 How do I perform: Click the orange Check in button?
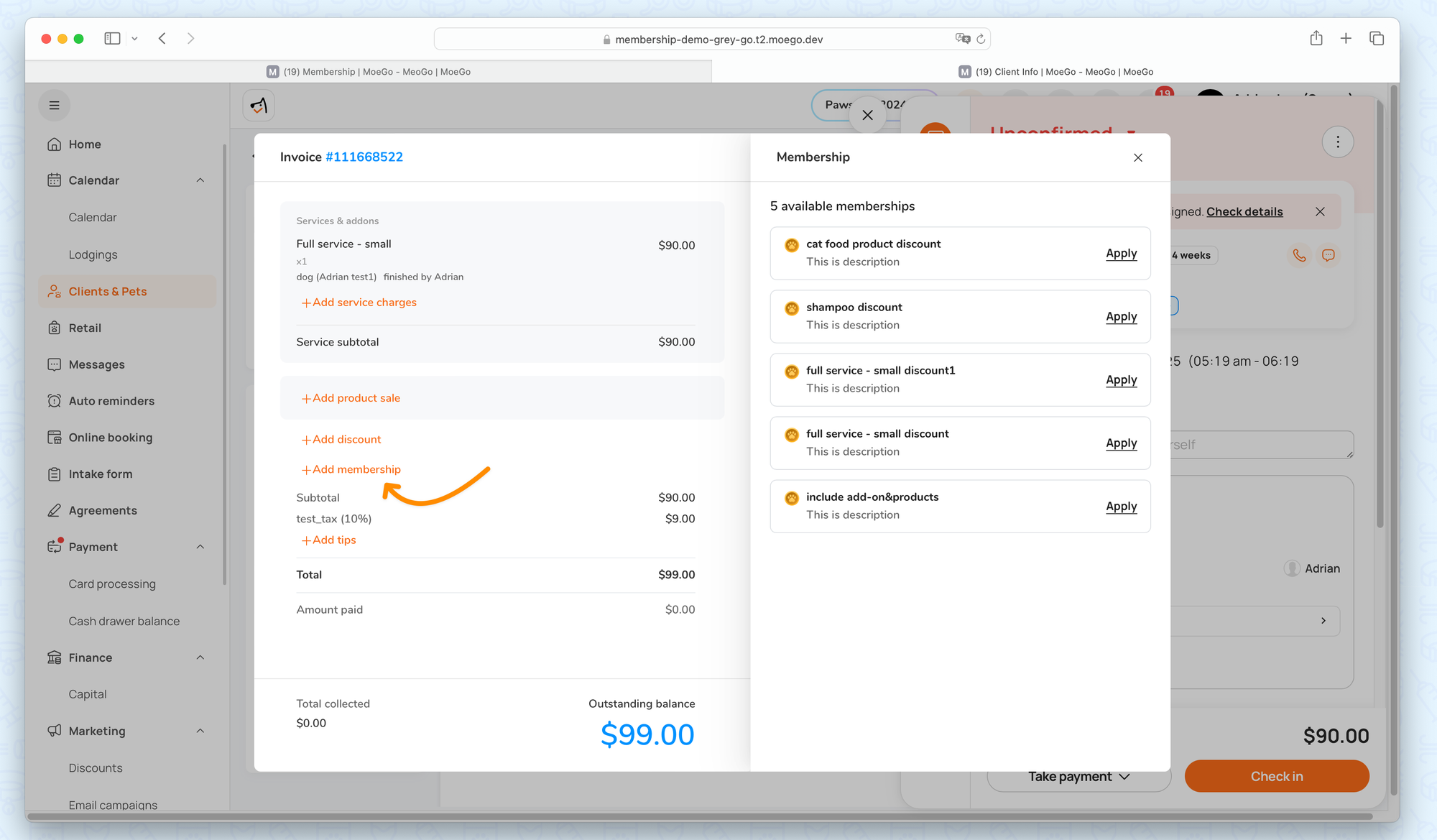[x=1276, y=776]
